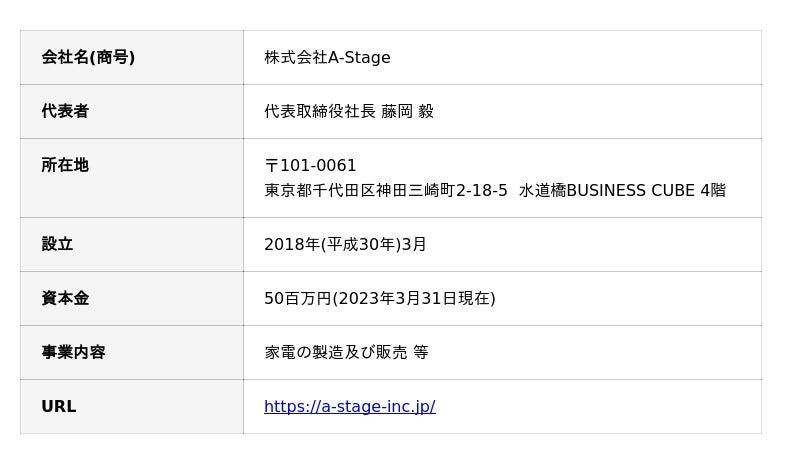Click the URL row label
This screenshot has height=464, width=800.
click(x=59, y=406)
